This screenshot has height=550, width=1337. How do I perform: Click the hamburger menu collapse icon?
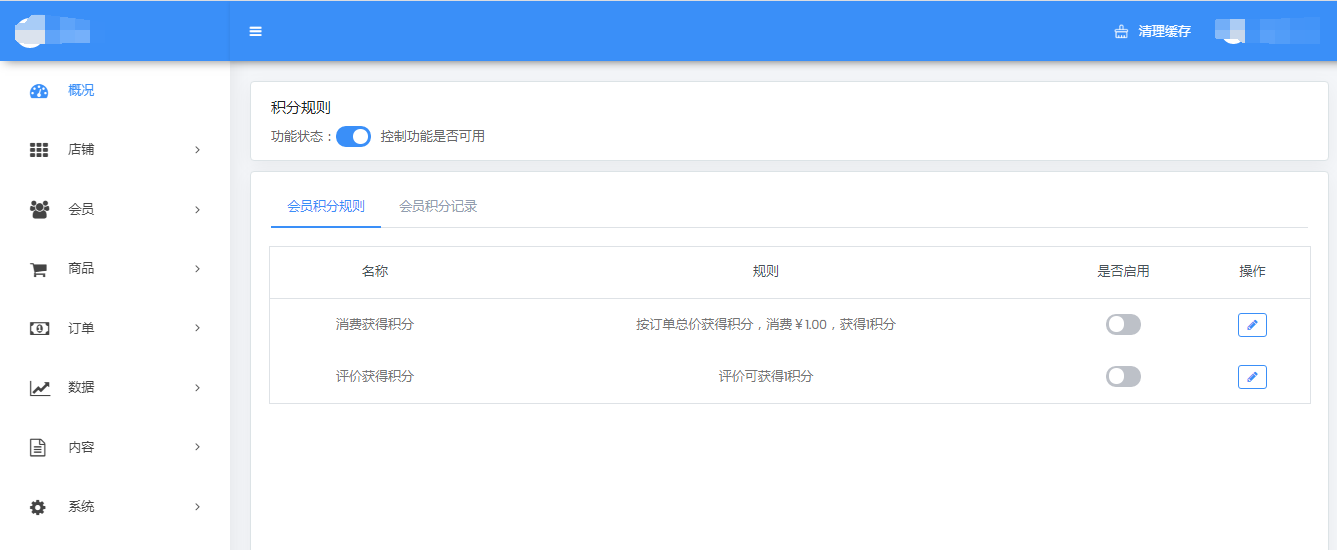click(255, 31)
